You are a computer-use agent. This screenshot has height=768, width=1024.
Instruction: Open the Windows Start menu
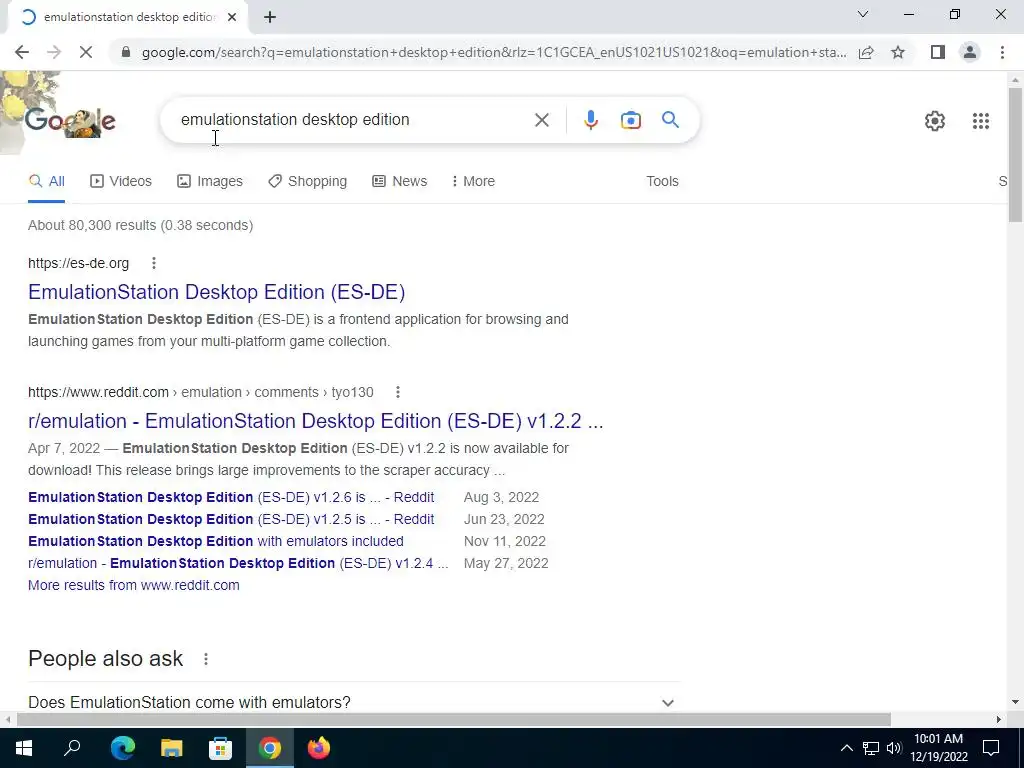coord(24,748)
